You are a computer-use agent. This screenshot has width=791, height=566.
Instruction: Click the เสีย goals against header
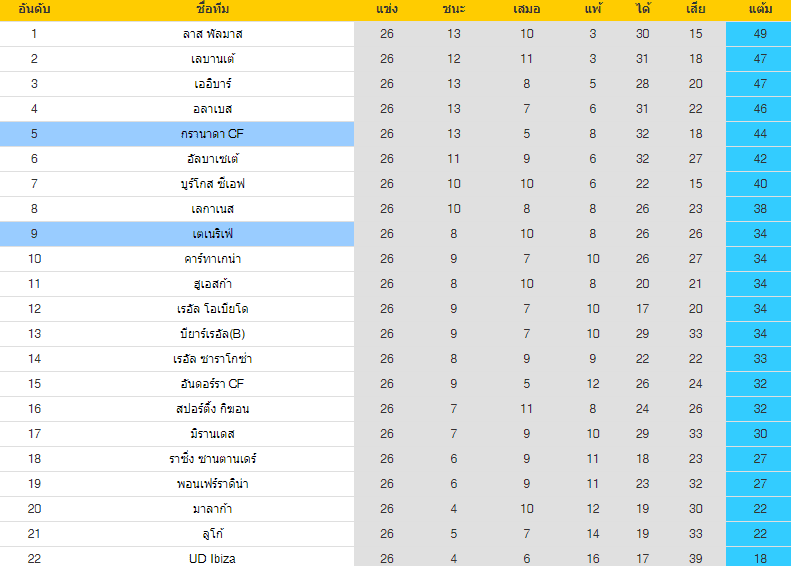point(695,9)
